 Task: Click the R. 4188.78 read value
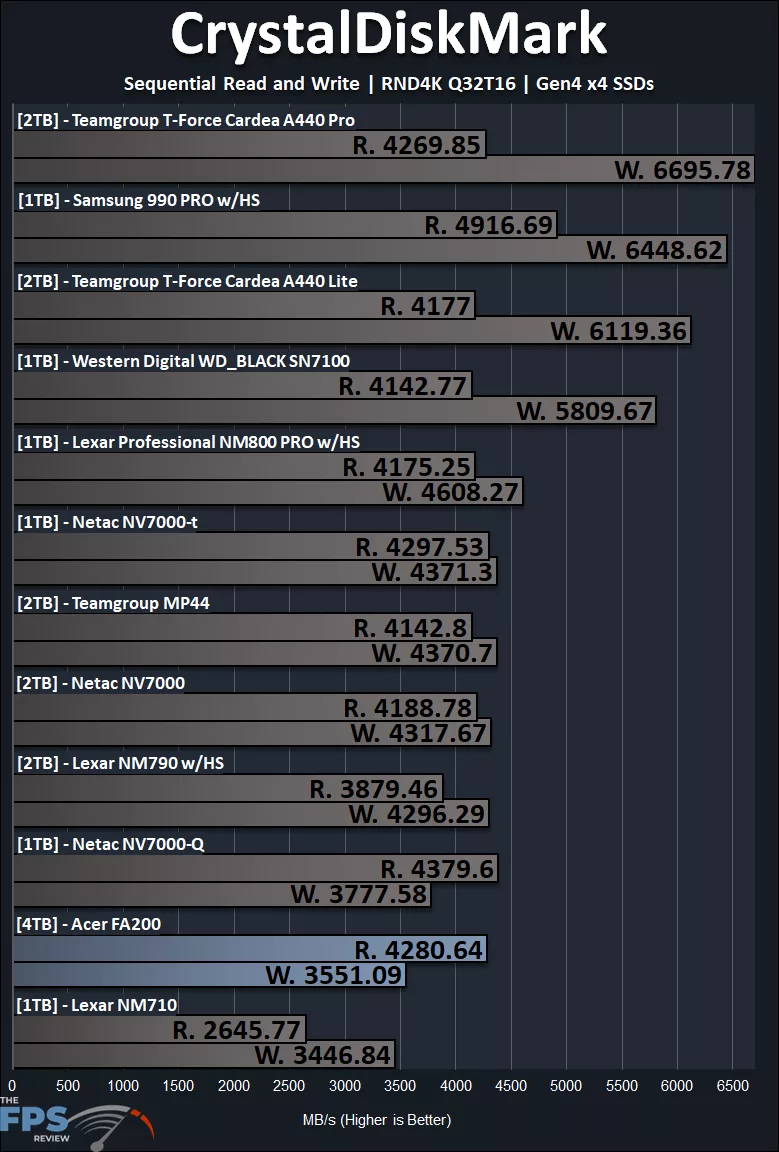point(409,708)
